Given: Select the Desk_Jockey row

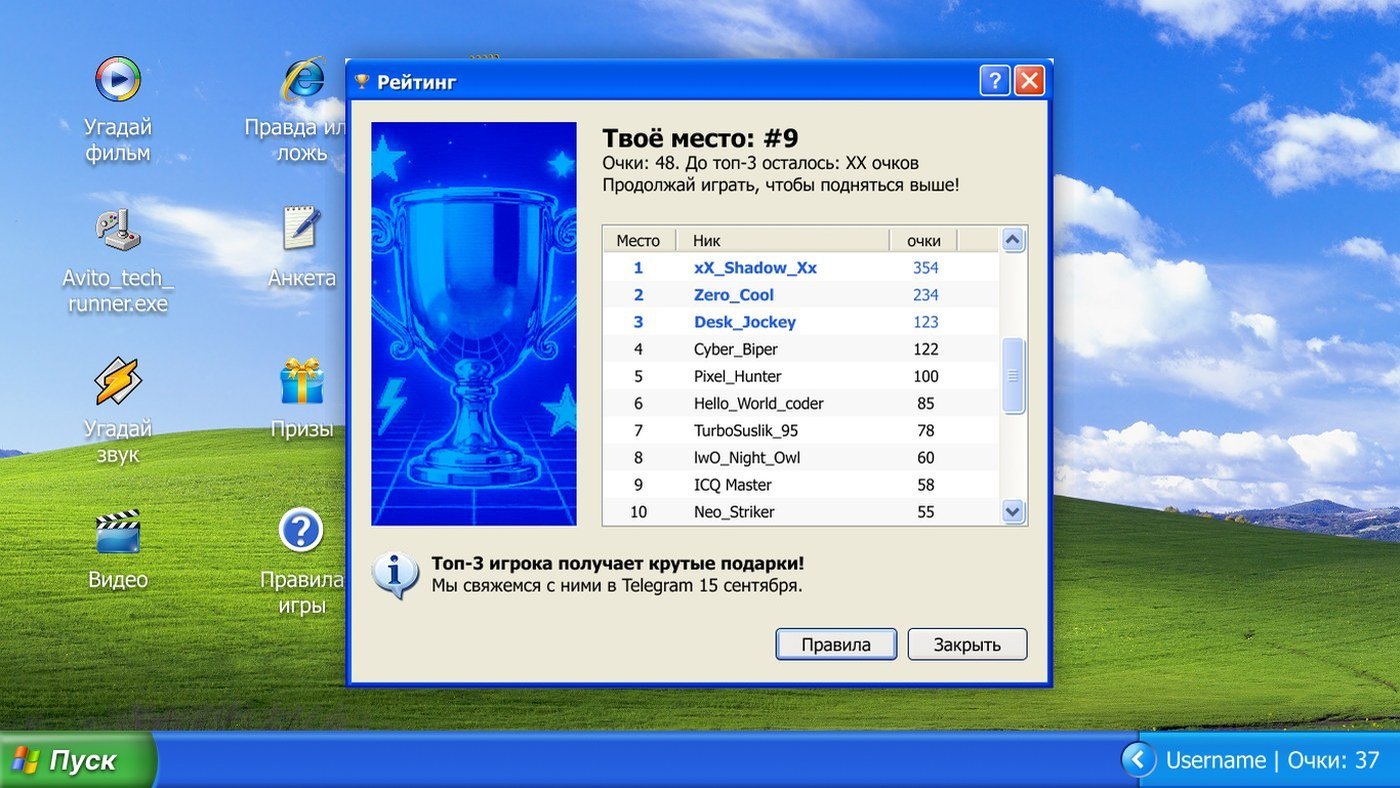Looking at the screenshot, I should [x=801, y=322].
